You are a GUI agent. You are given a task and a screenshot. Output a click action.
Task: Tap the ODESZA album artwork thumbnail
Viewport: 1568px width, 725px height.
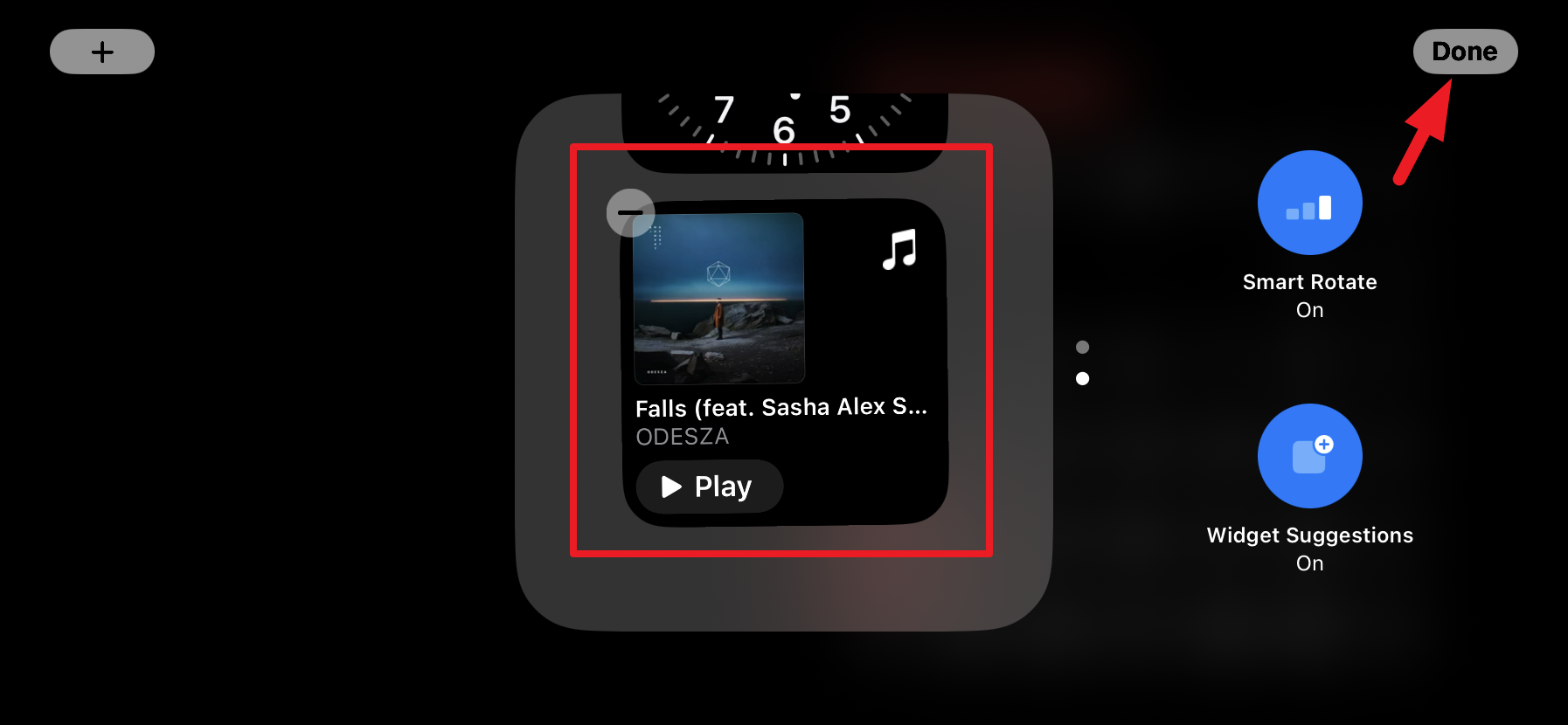point(718,298)
